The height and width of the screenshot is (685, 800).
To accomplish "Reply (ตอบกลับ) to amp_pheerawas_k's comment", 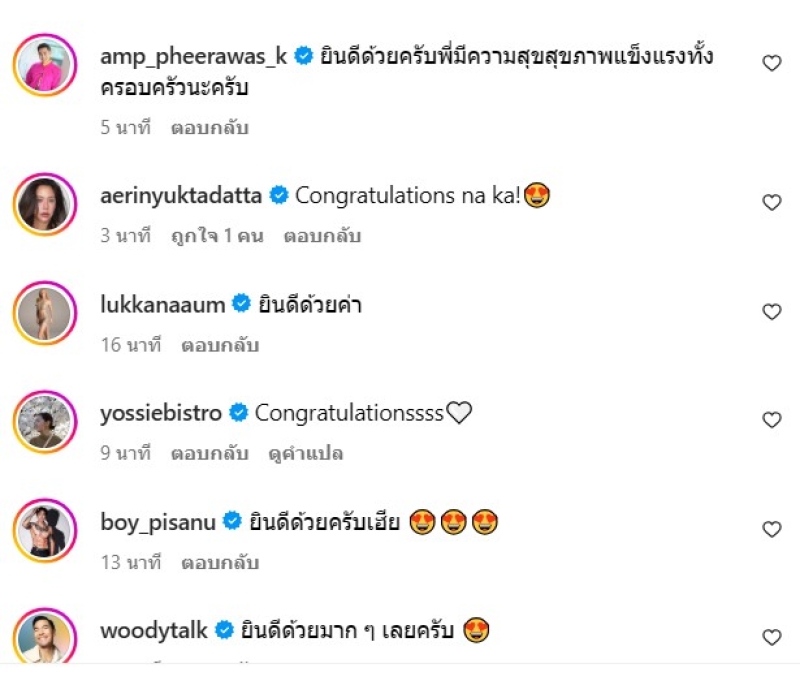I will click(x=210, y=128).
